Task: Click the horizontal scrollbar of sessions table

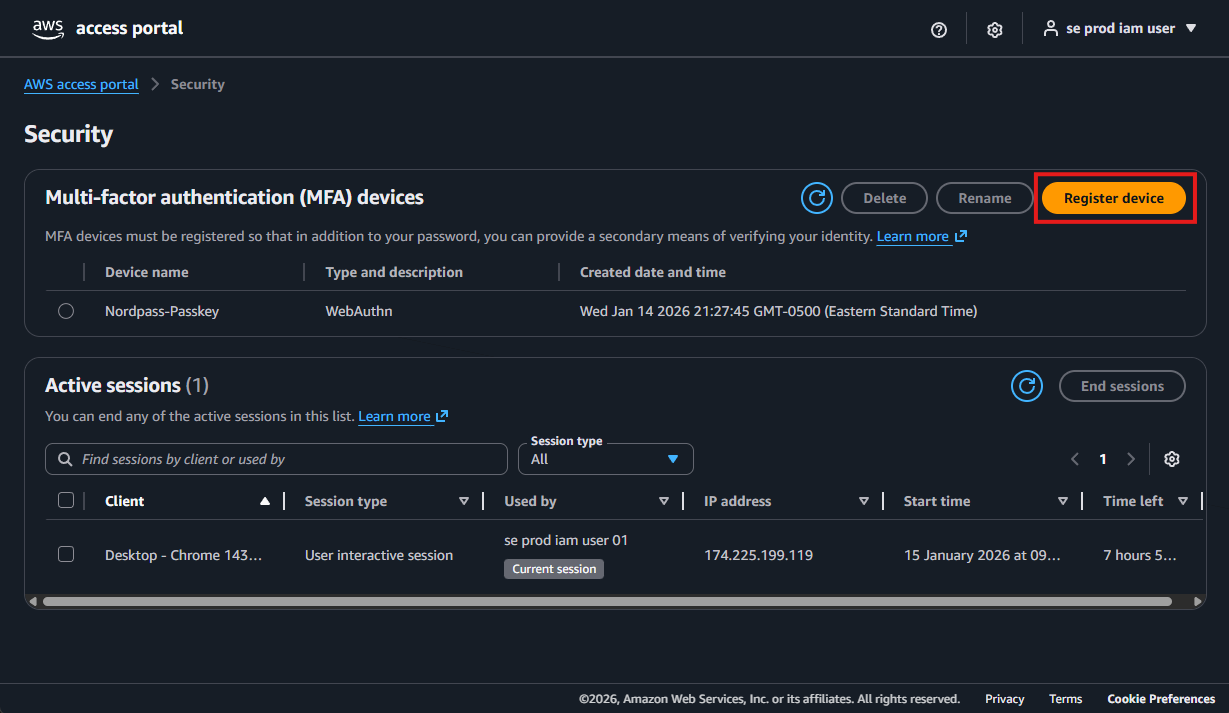Action: pyautogui.click(x=607, y=602)
